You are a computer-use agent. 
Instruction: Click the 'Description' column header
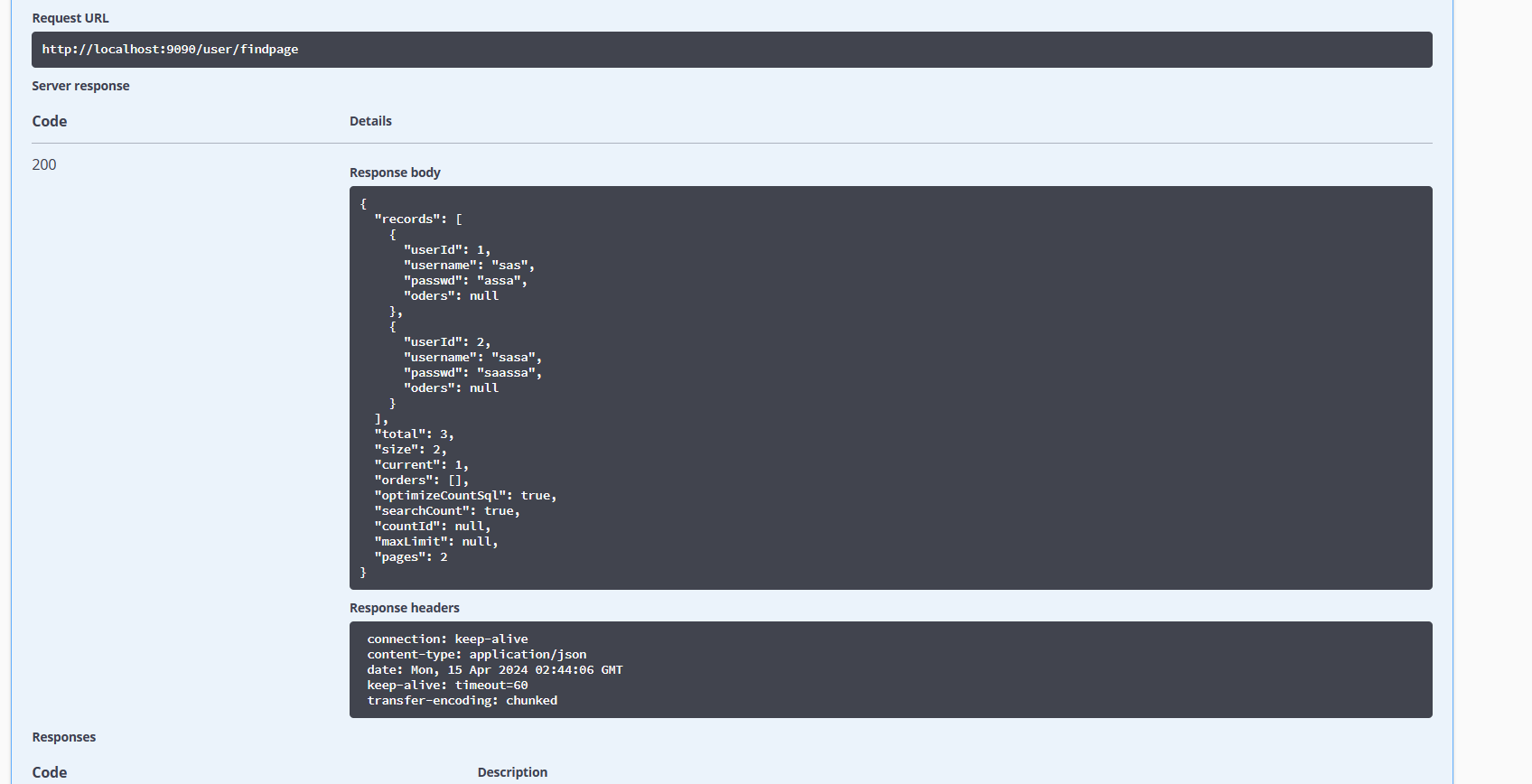[512, 772]
